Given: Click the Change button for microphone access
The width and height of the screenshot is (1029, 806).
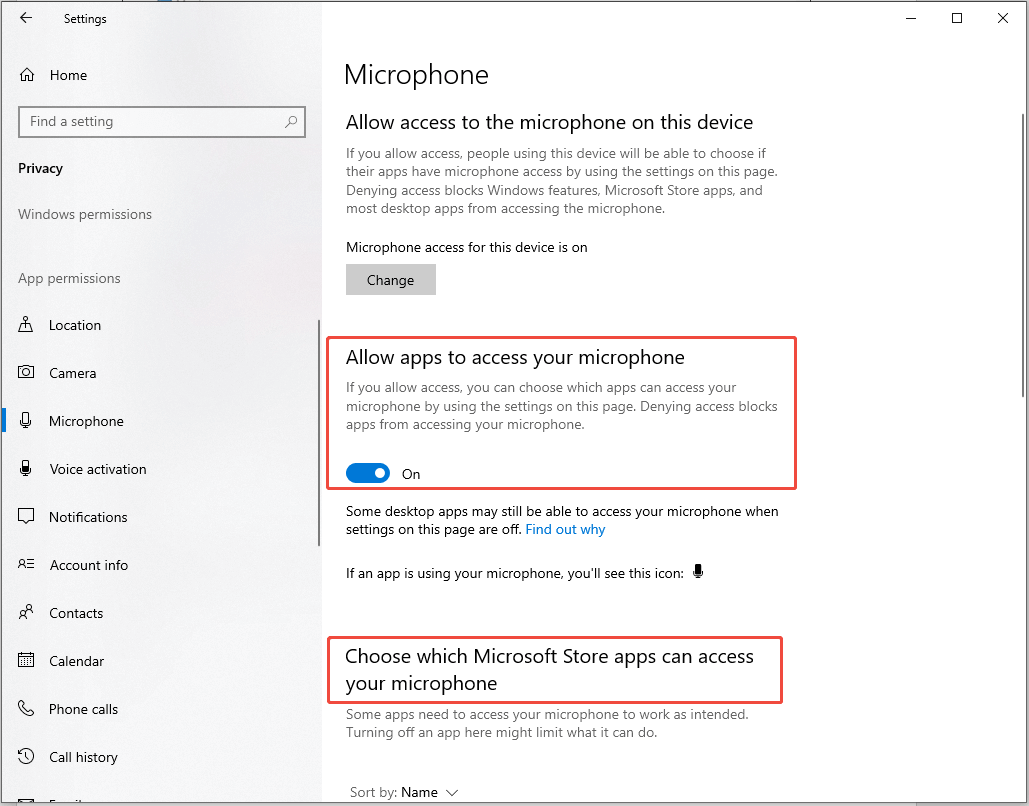Looking at the screenshot, I should [x=390, y=279].
